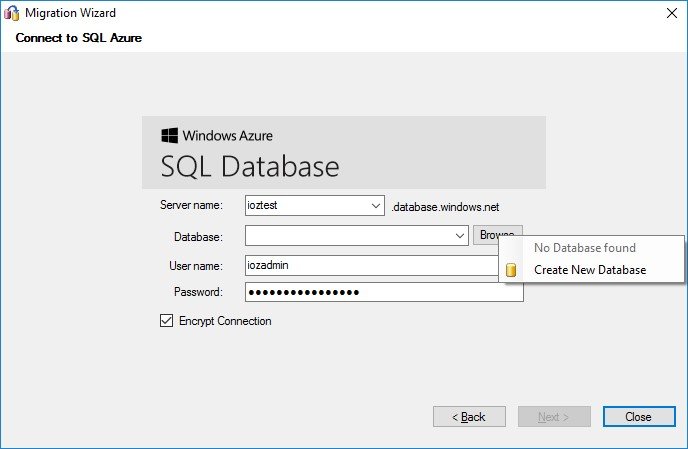Expand the Database dropdown arrow
Screen dimensions: 688x449
[460, 236]
